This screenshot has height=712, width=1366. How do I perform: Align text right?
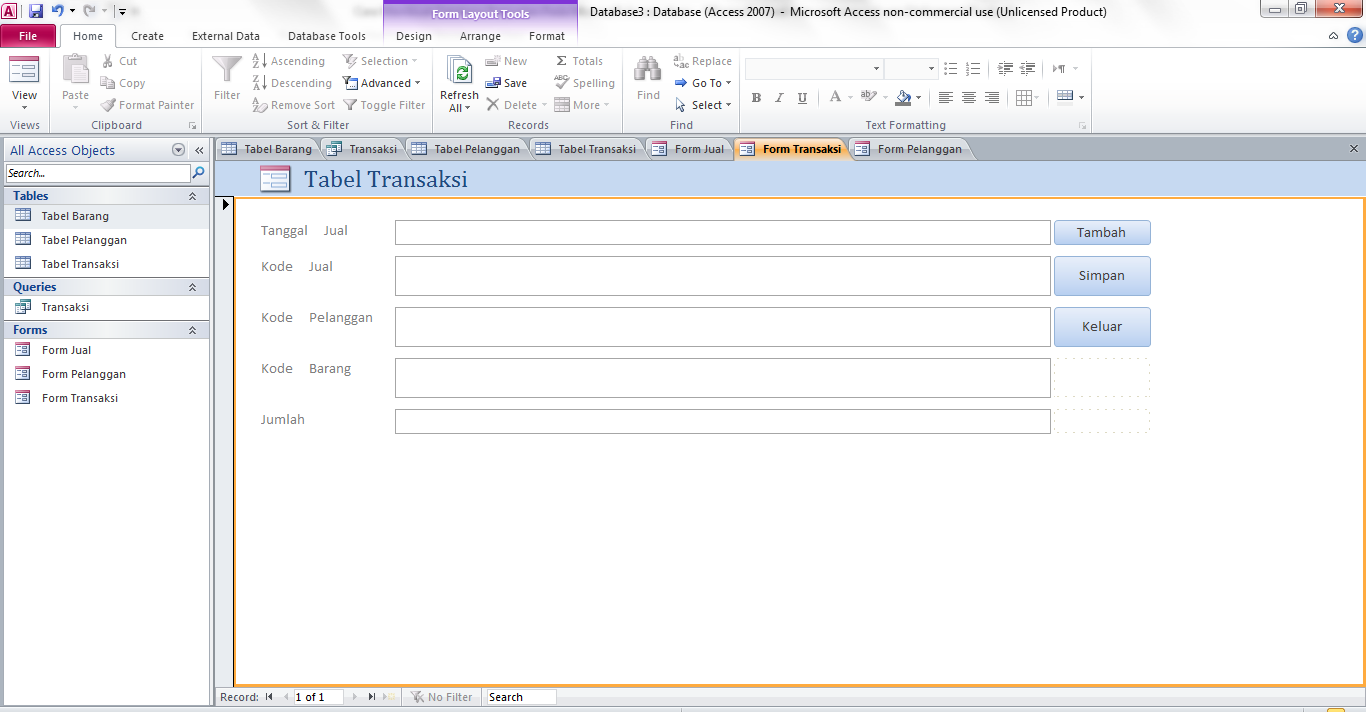tap(992, 98)
